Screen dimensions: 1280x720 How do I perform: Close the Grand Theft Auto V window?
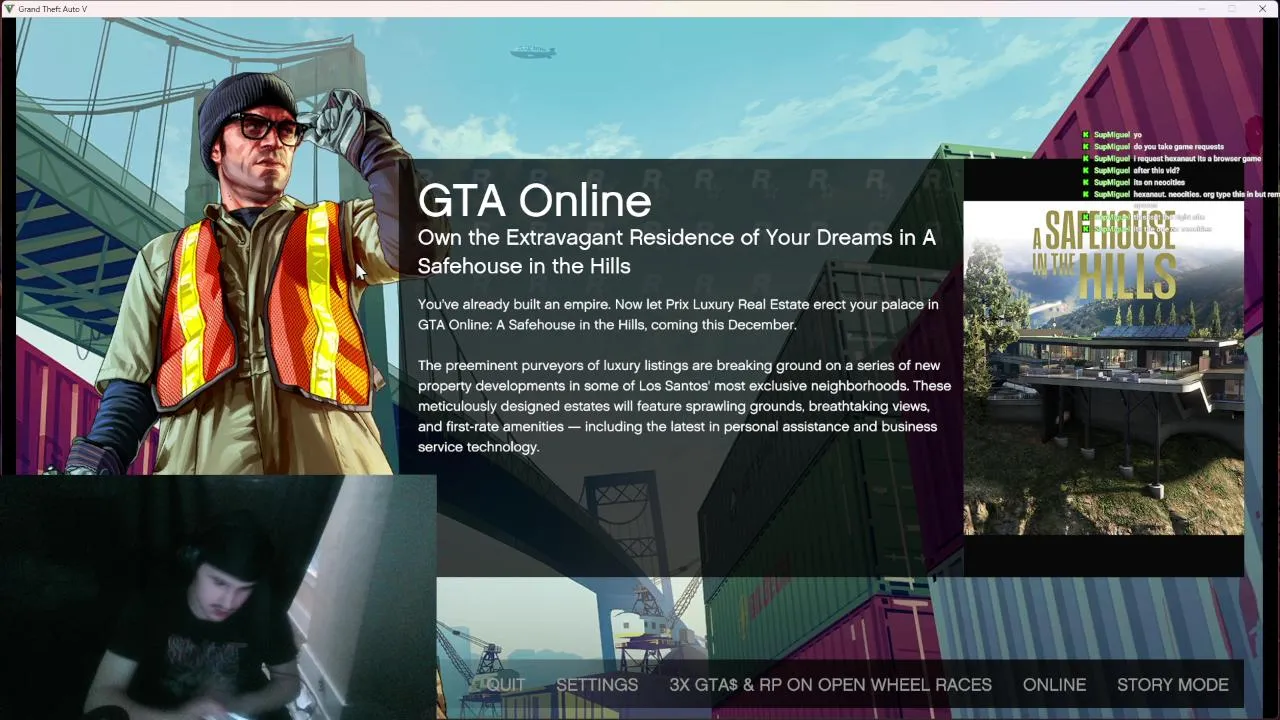click(x=1262, y=9)
